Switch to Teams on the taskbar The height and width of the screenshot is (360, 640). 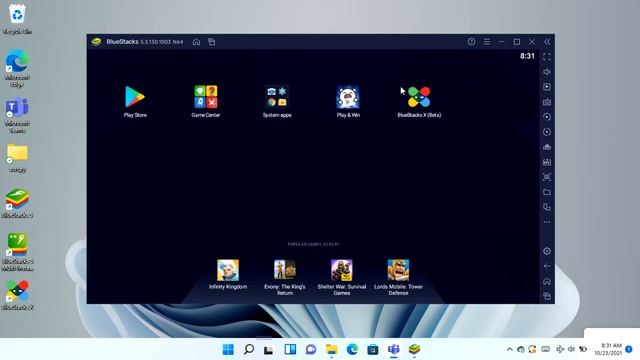[393, 349]
